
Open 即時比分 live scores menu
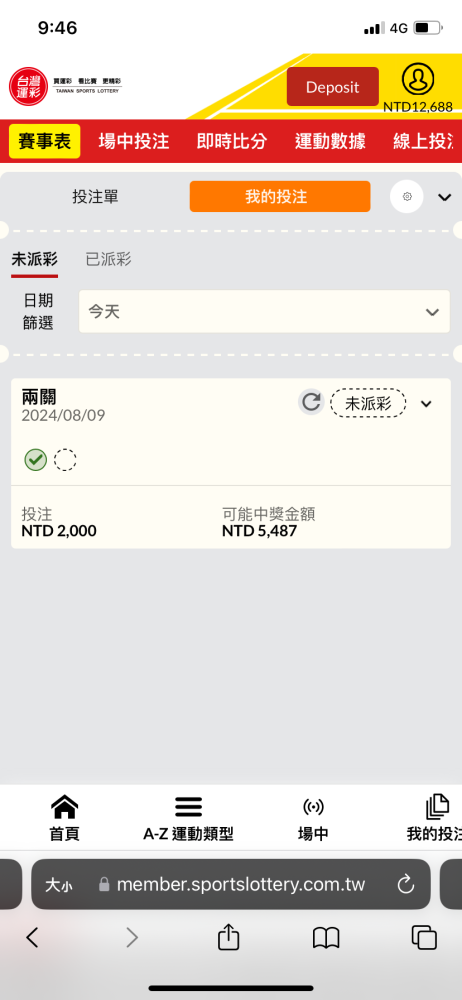[x=232, y=142]
